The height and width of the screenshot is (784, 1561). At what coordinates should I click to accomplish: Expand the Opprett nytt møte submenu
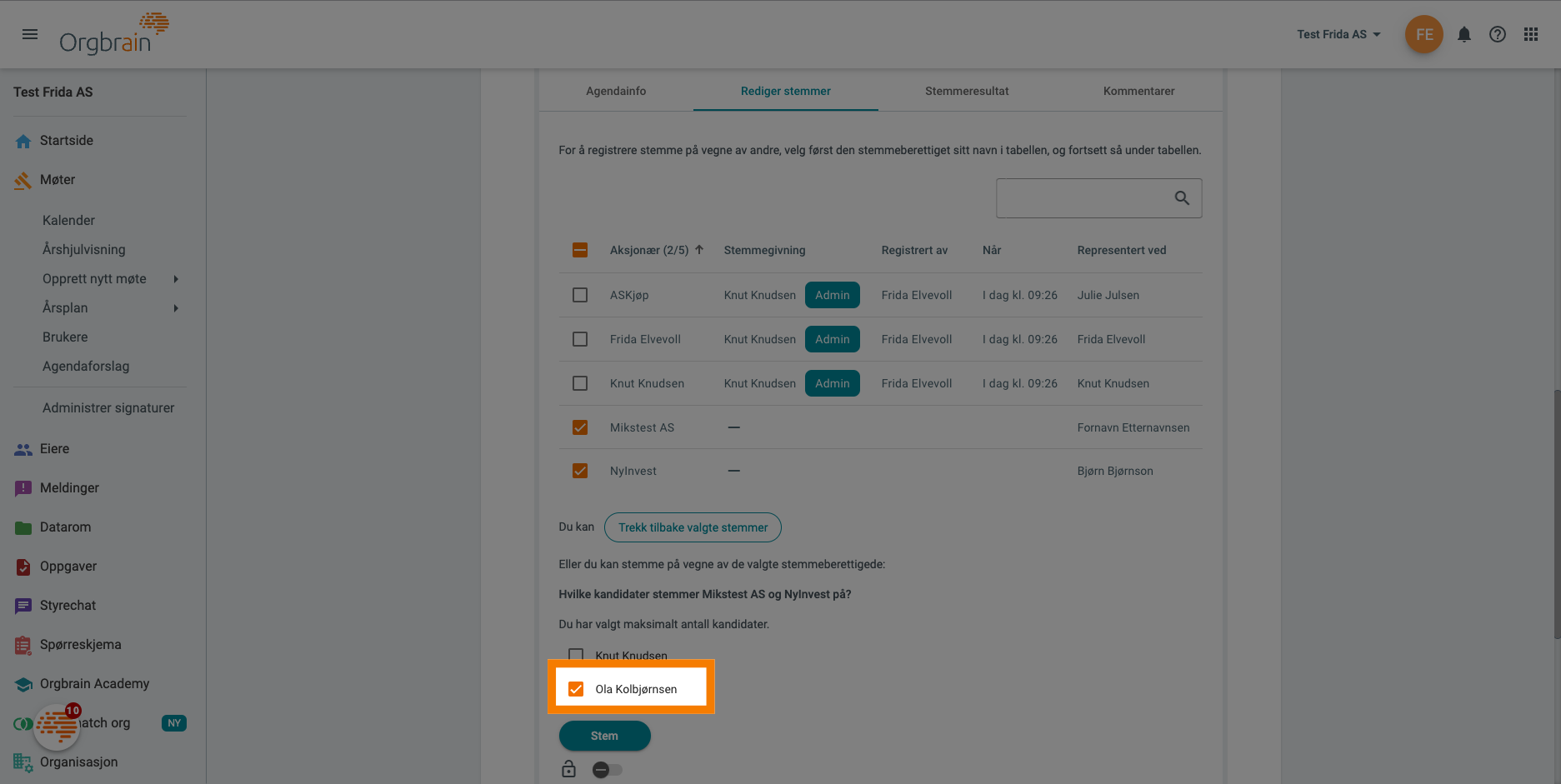176,279
